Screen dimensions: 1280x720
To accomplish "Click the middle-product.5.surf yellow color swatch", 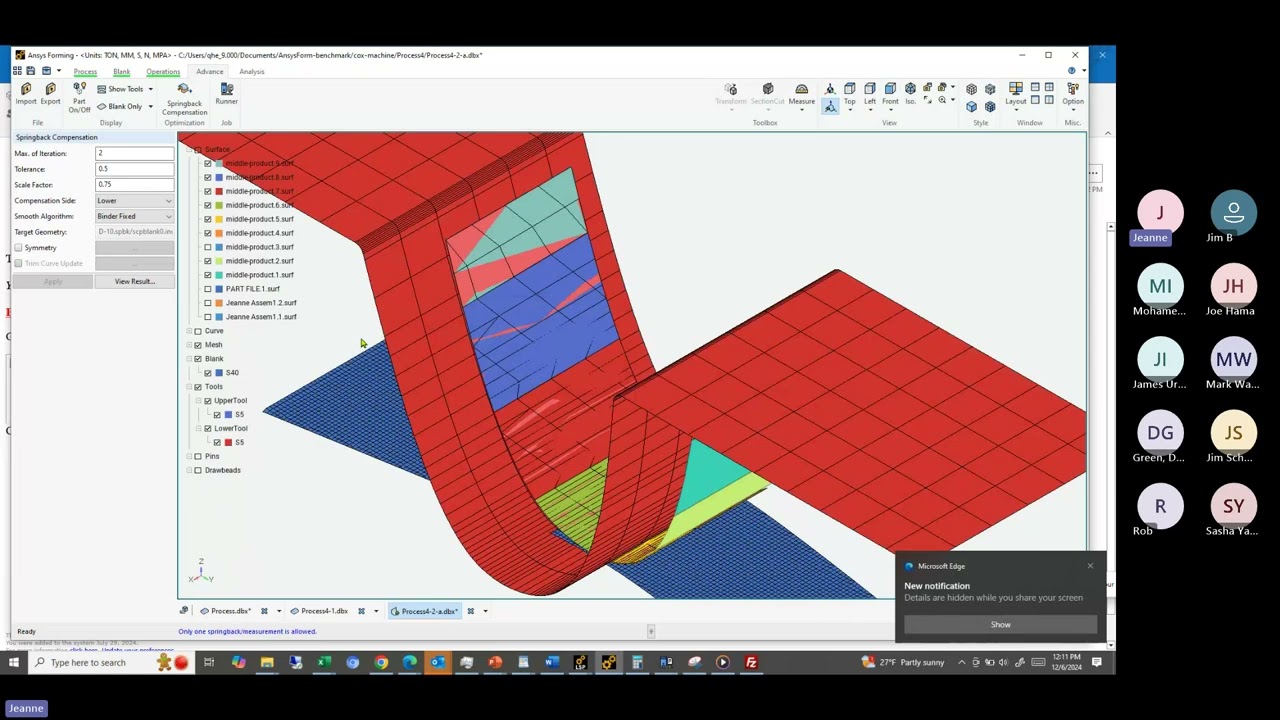I will (x=219, y=219).
